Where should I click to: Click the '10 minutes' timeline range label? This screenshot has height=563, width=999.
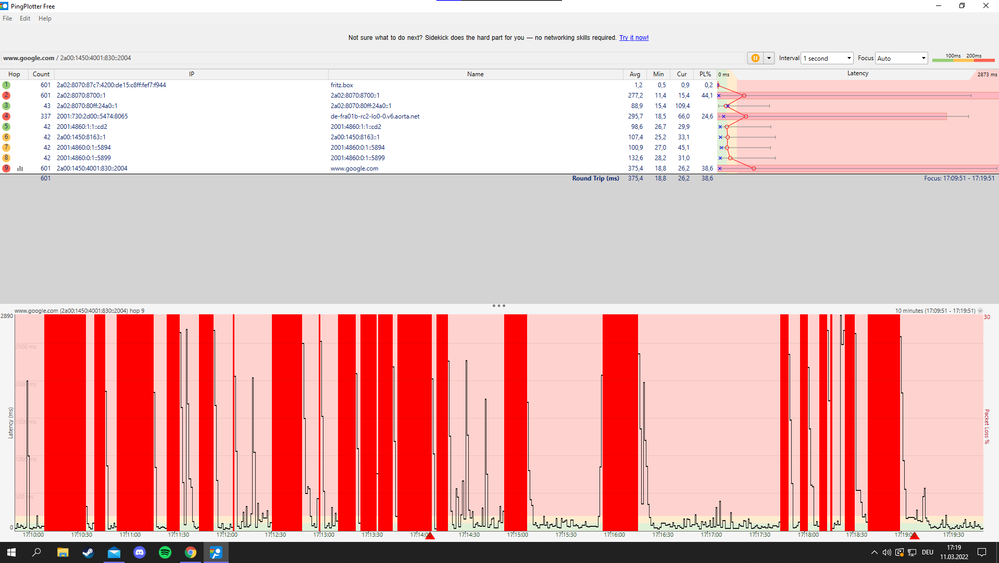point(935,311)
